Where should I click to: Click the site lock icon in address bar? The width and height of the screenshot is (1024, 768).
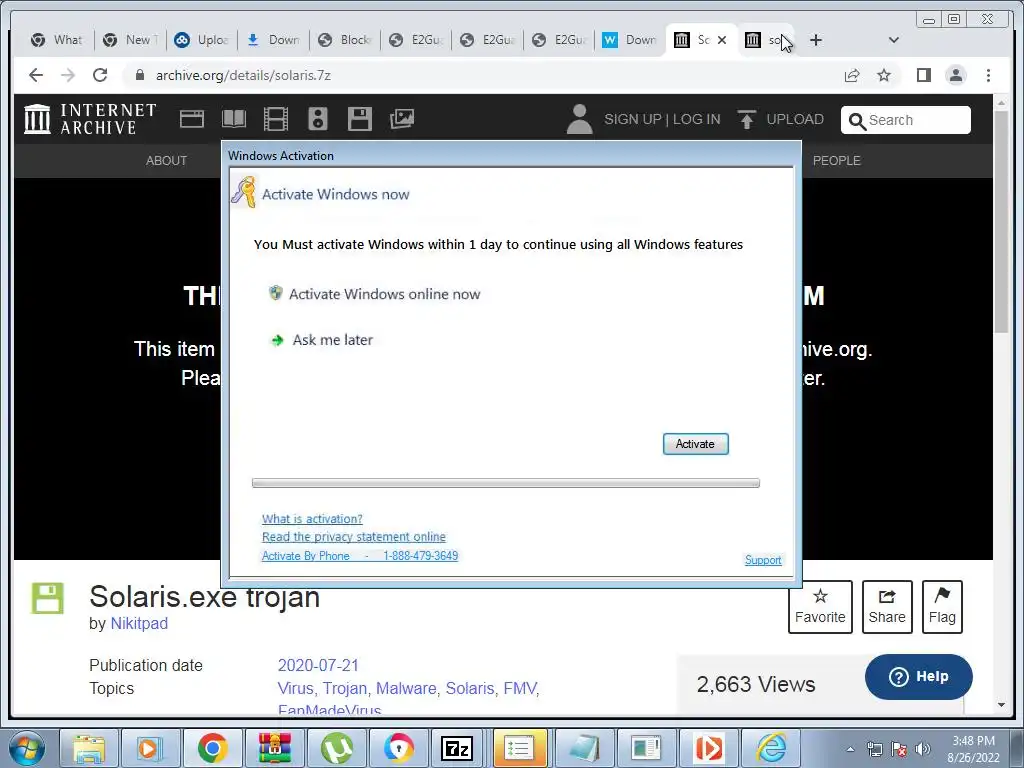coord(139,75)
